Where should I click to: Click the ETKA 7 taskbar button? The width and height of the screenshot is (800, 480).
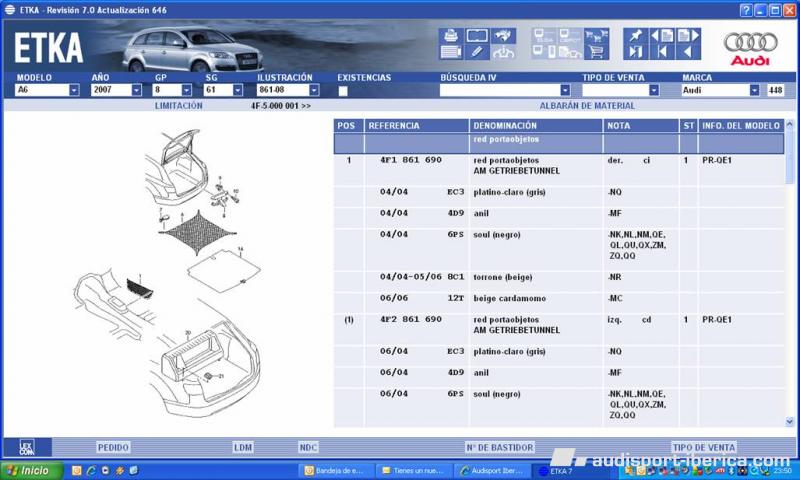pyautogui.click(x=571, y=471)
